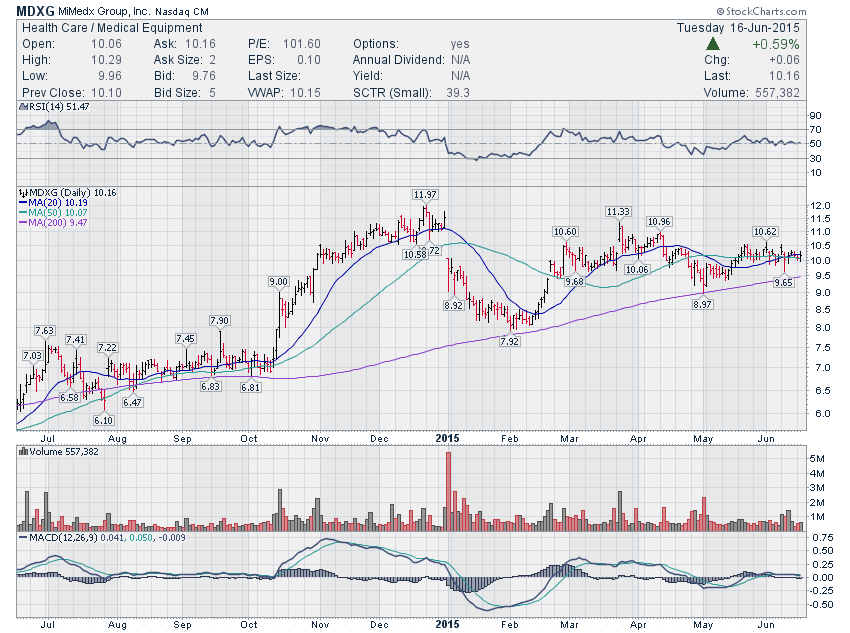
Task: Click the 2015 year axis label
Action: click(x=448, y=438)
